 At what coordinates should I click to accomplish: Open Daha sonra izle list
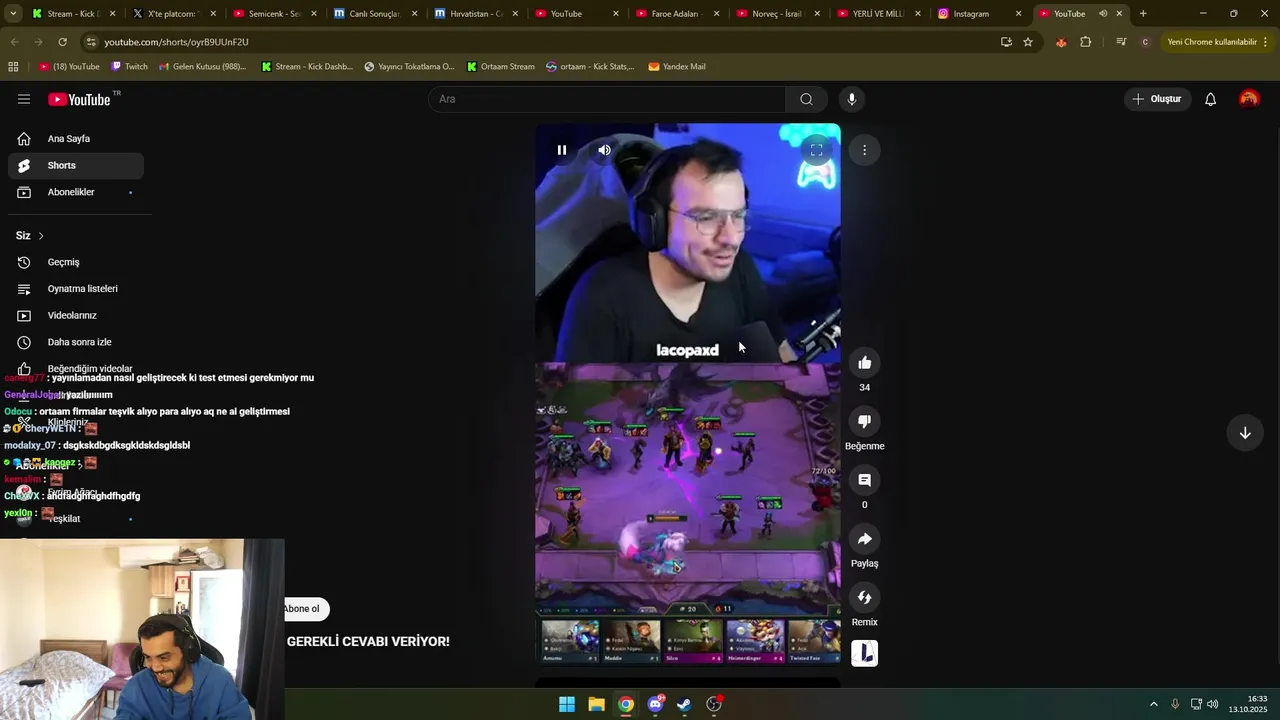coord(76,342)
